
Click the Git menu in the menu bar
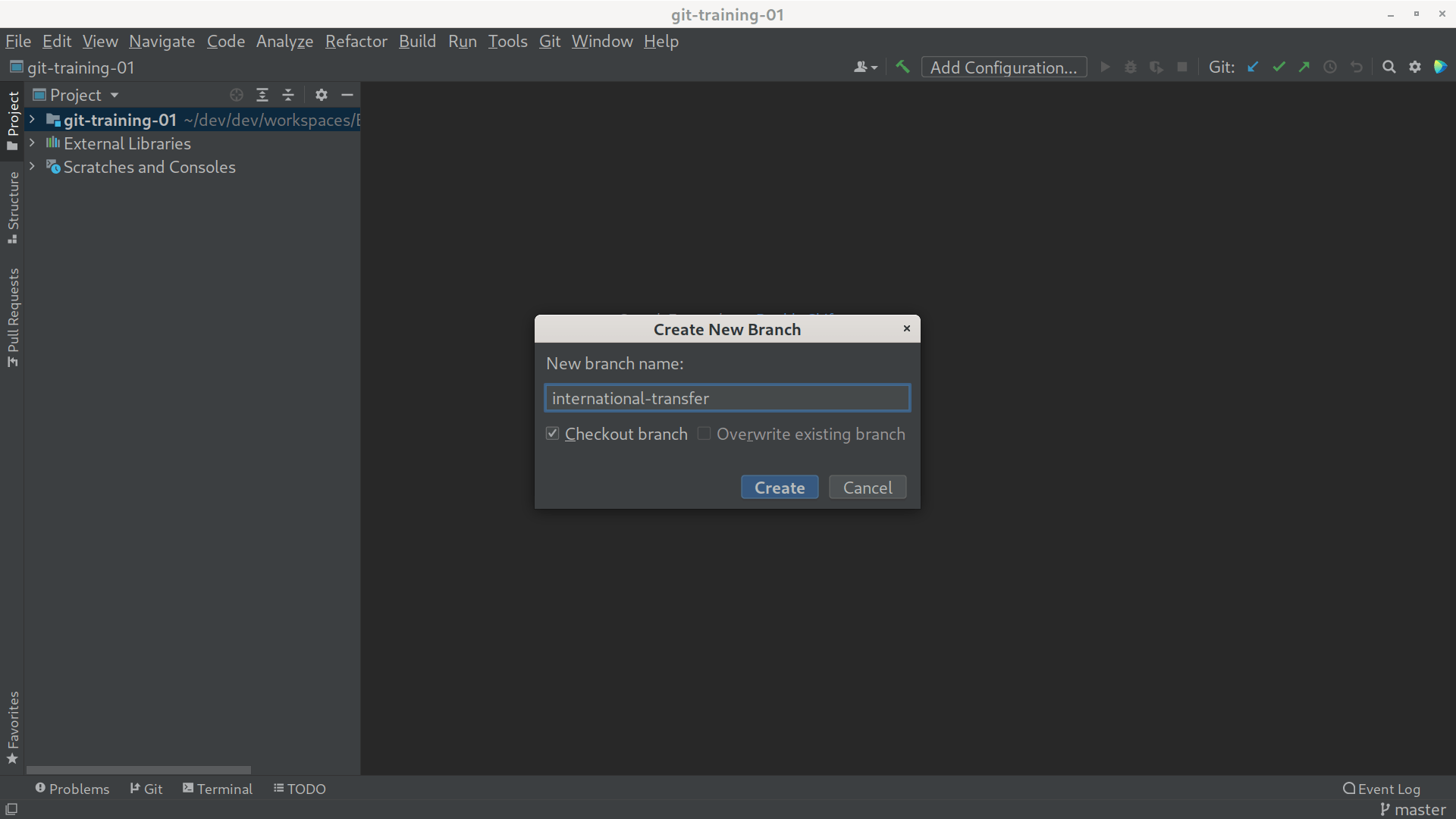pos(550,41)
